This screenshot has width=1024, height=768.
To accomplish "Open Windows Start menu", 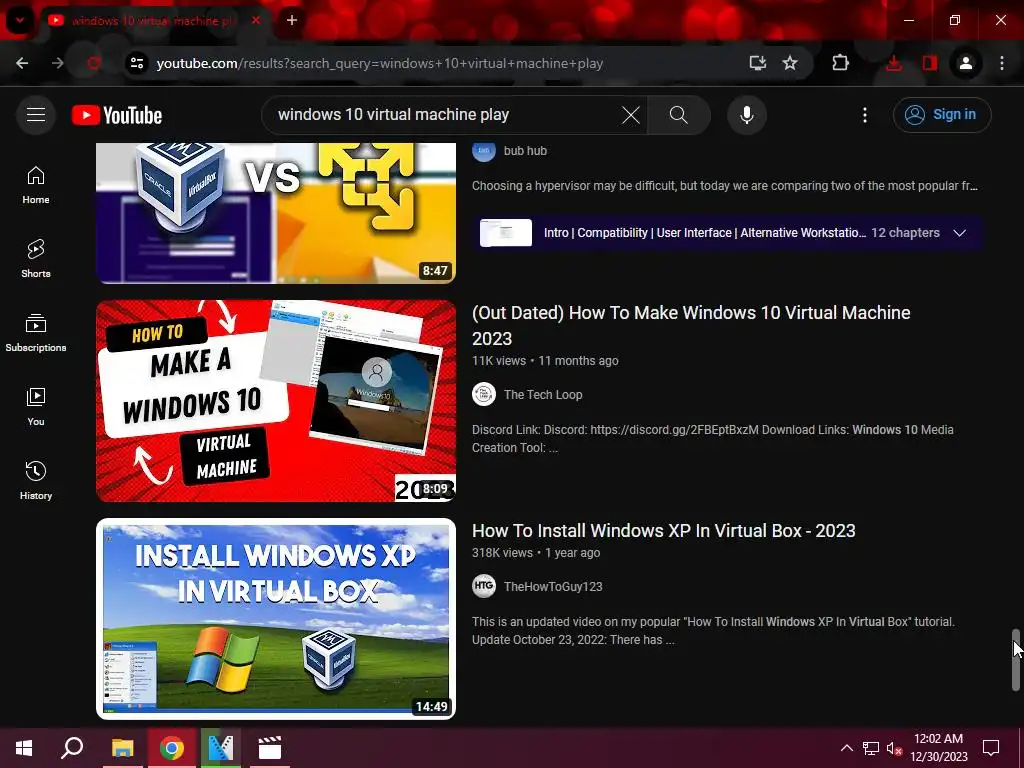I will pos(24,748).
